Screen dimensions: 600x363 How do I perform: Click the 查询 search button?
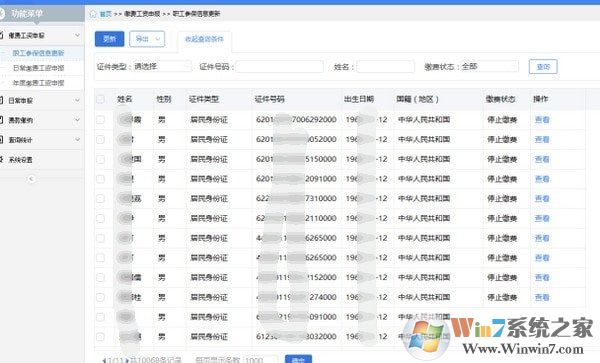pos(543,67)
